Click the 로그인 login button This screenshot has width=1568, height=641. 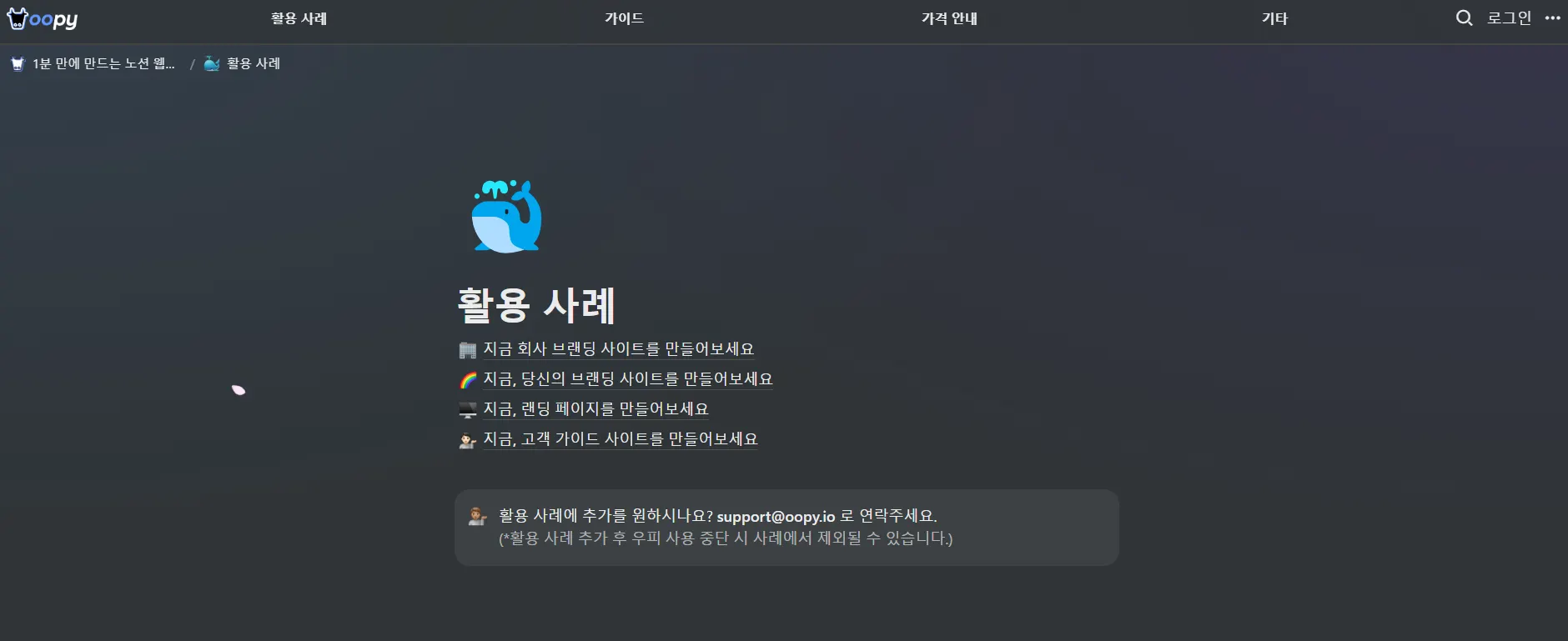pyautogui.click(x=1509, y=18)
